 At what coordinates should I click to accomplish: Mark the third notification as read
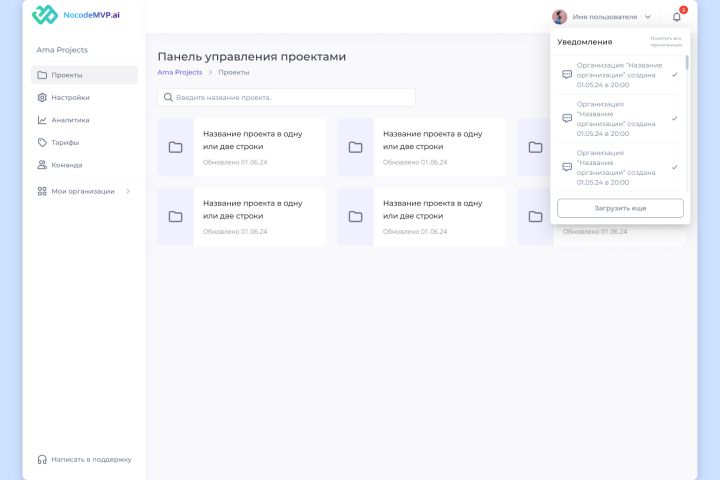click(675, 167)
